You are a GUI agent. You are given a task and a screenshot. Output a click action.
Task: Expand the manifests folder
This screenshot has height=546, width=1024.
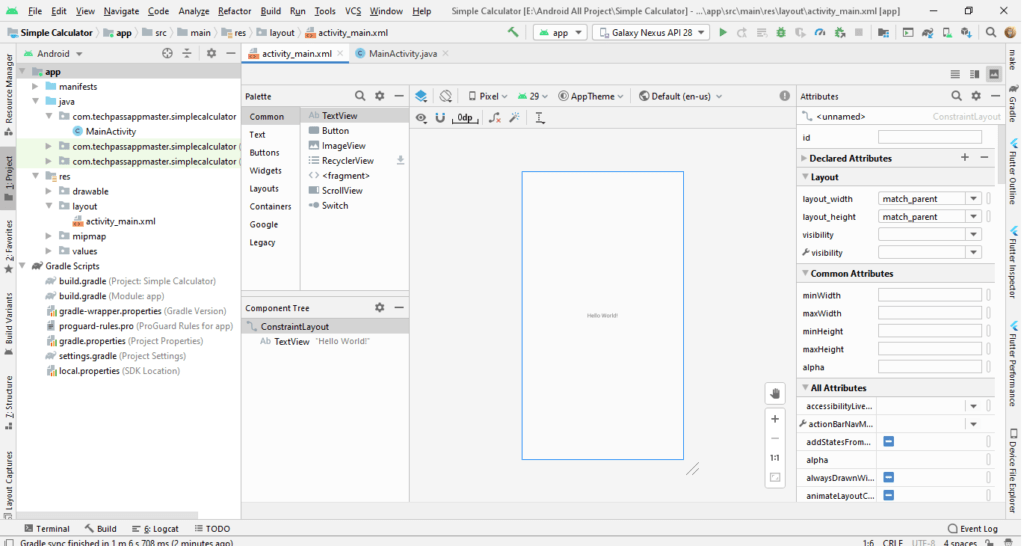(35, 86)
